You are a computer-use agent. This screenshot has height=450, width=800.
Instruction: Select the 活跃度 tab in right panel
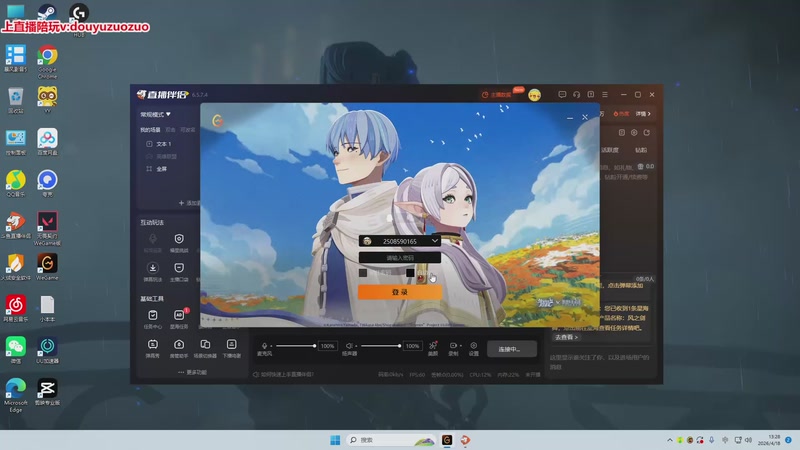[x=610, y=150]
